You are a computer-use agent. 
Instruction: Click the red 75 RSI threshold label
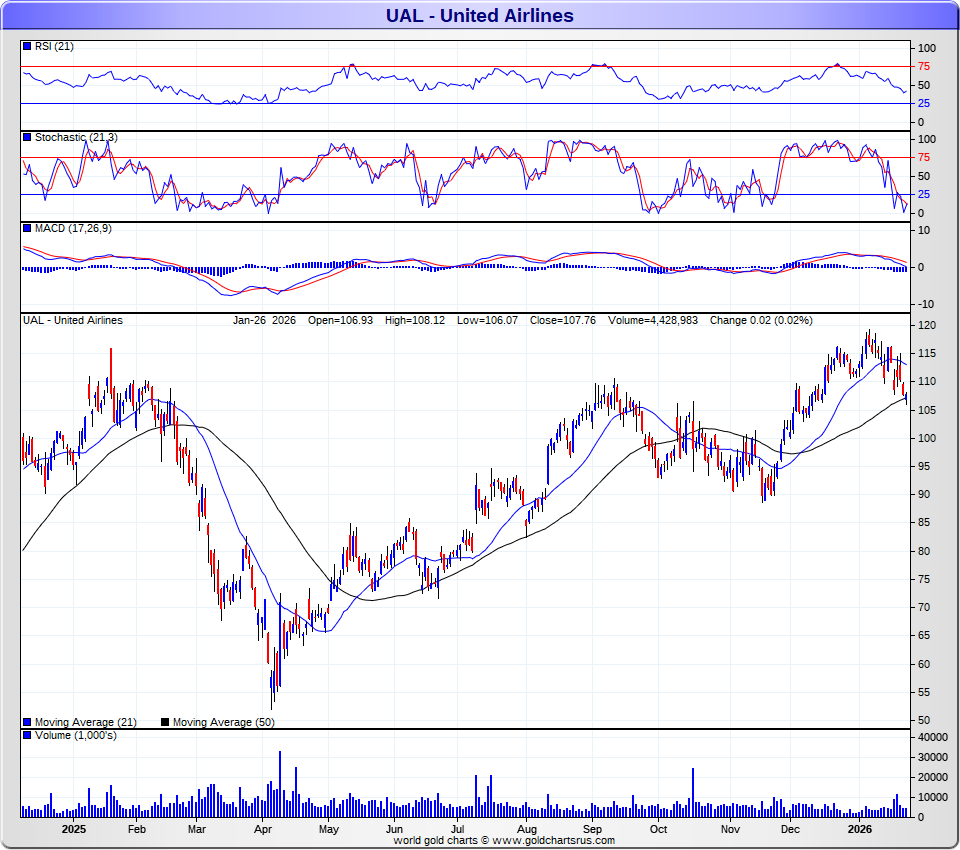tap(924, 66)
